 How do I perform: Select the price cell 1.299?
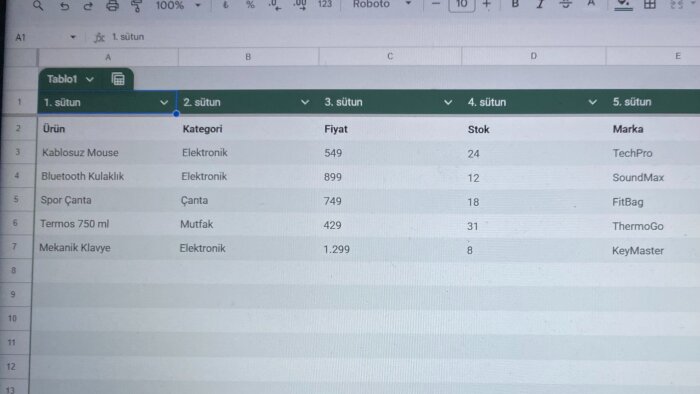(390, 249)
